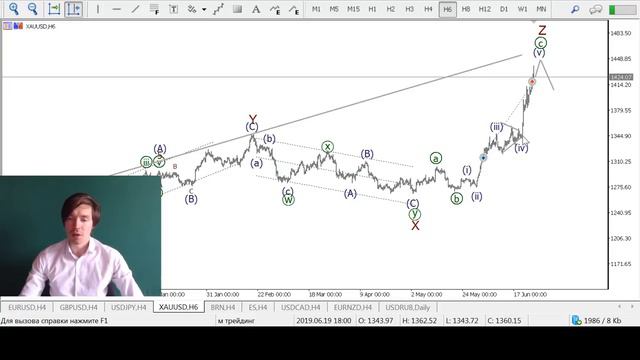Select the horizontal line drawing tool
The width and height of the screenshot is (640, 360).
(117, 9)
